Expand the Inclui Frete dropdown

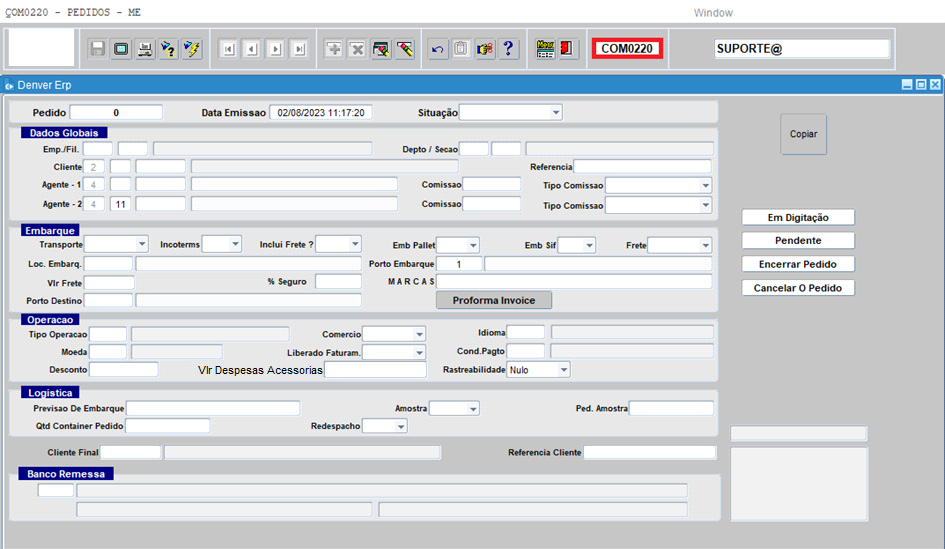pyautogui.click(x=354, y=244)
